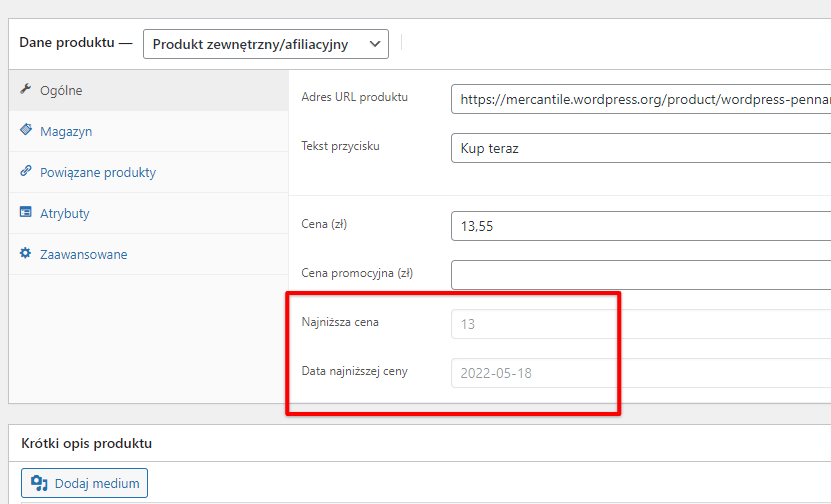Click the tag icon beside Magazyn
The height and width of the screenshot is (504, 831).
click(x=25, y=129)
